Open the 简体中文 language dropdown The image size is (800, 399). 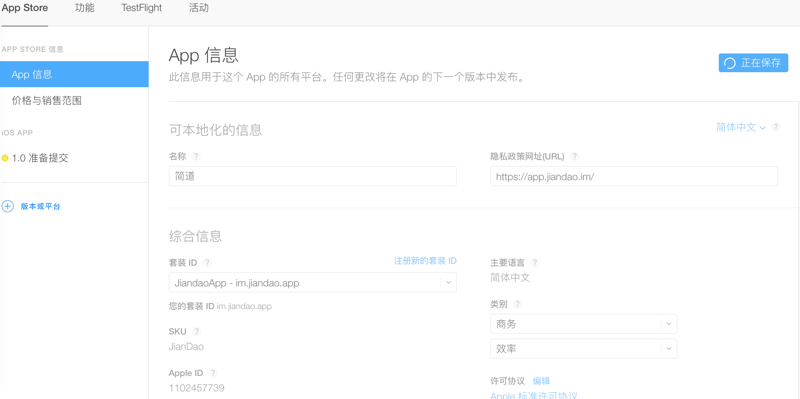741,128
